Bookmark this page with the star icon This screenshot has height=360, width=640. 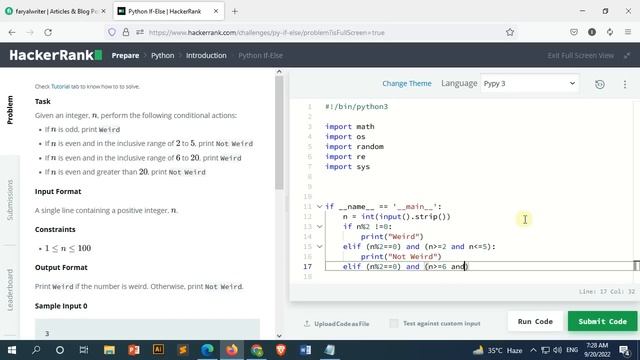coord(510,32)
